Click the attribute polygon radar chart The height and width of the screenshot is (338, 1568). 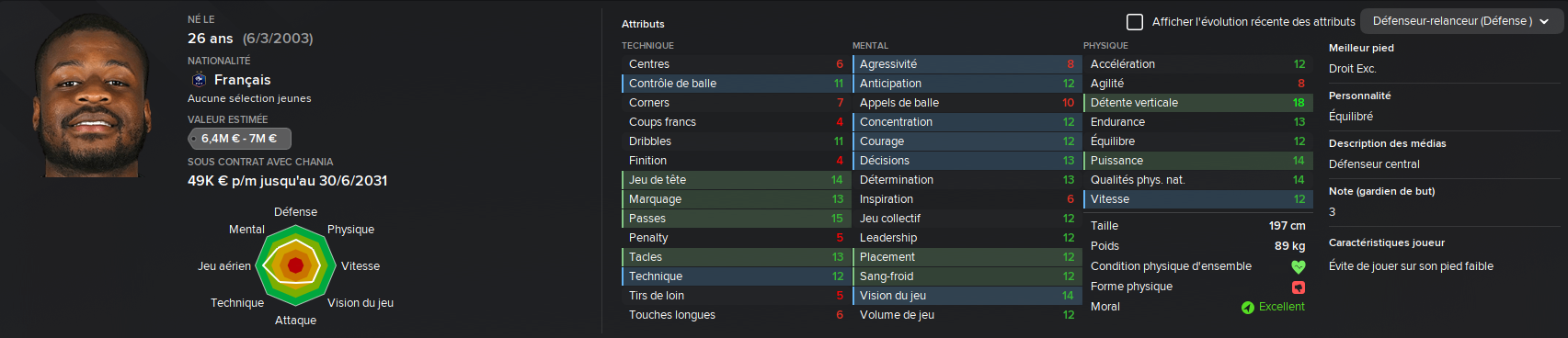(x=295, y=265)
